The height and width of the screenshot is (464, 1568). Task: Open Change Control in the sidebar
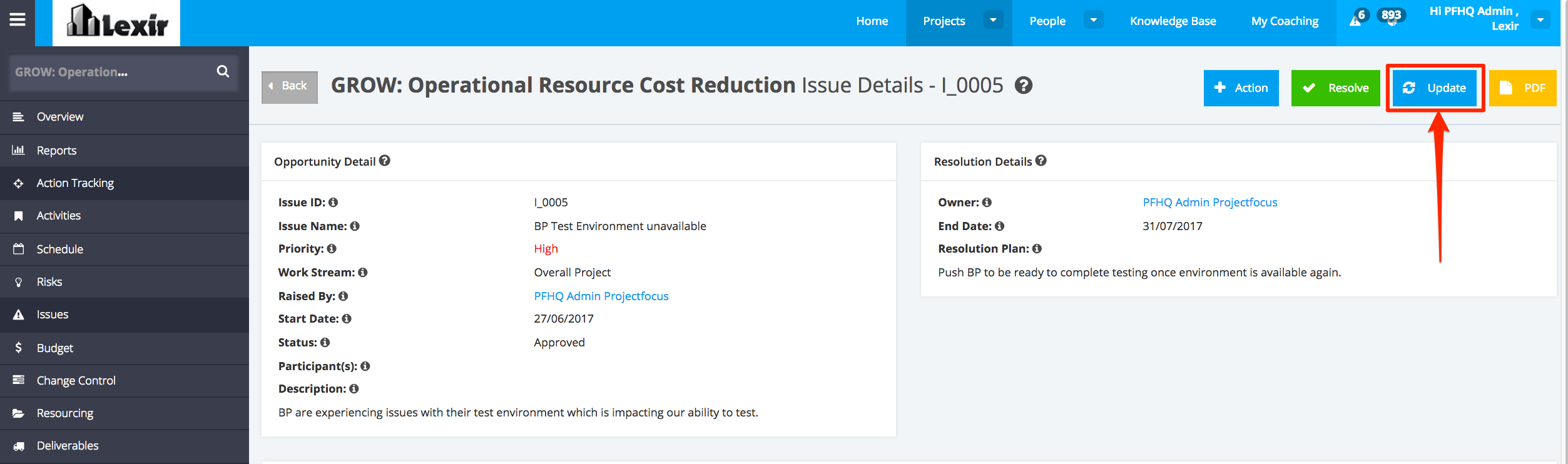125,380
